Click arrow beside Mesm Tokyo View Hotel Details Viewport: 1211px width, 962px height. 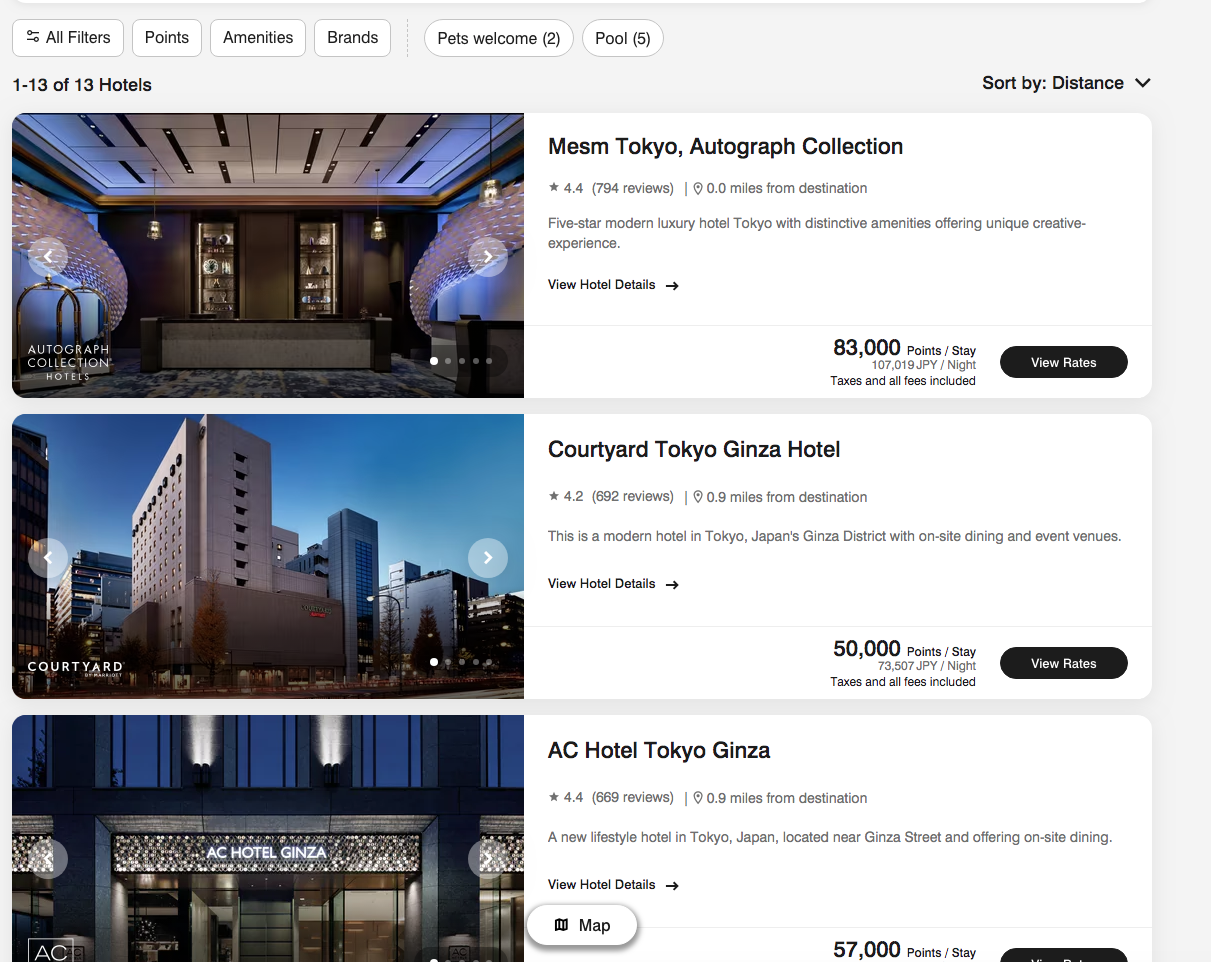(x=672, y=286)
